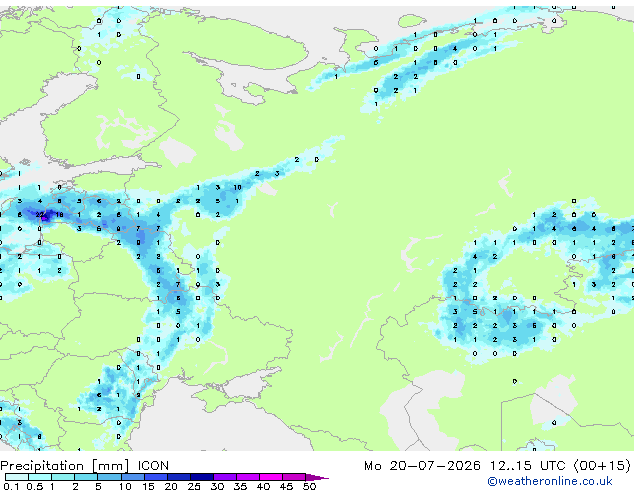Click the '22' precipitation value on the map
Screen dimensions: 634x490
click(40, 215)
